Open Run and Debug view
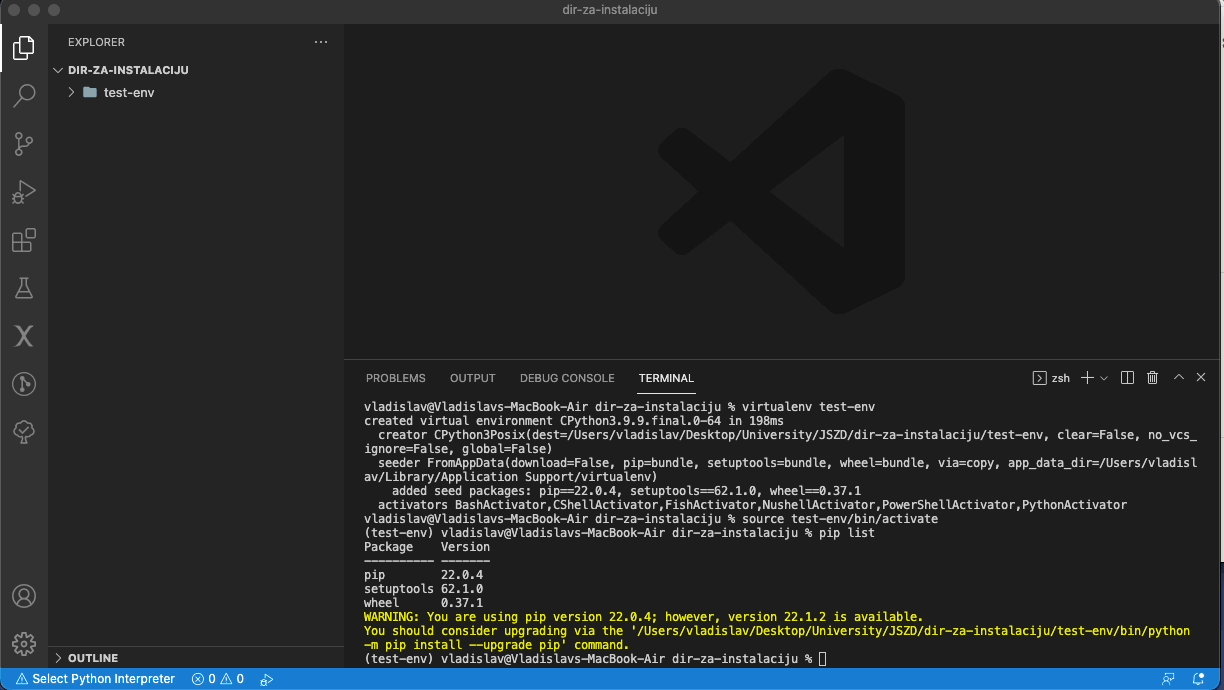Image resolution: width=1224 pixels, height=690 pixels. (24, 192)
